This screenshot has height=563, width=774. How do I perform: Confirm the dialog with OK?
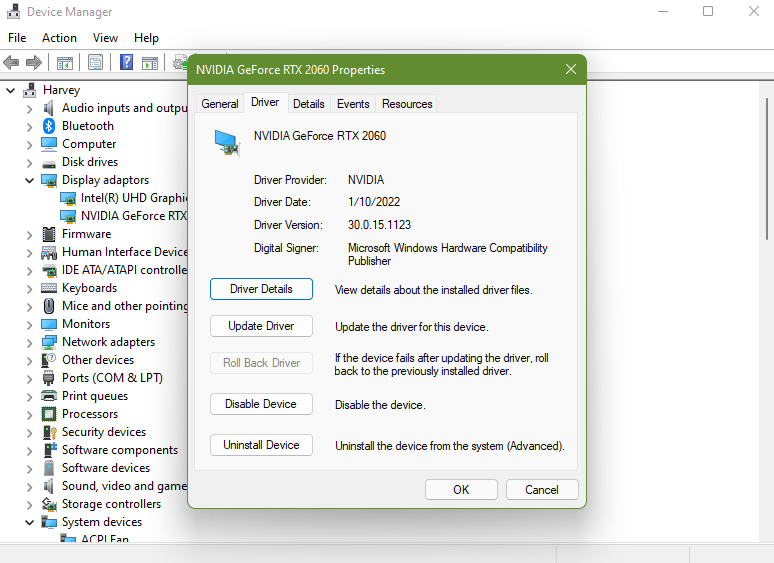point(461,489)
